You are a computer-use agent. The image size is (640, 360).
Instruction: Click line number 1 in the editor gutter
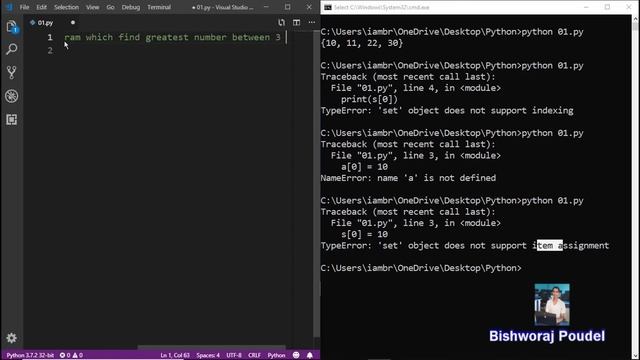click(x=50, y=37)
